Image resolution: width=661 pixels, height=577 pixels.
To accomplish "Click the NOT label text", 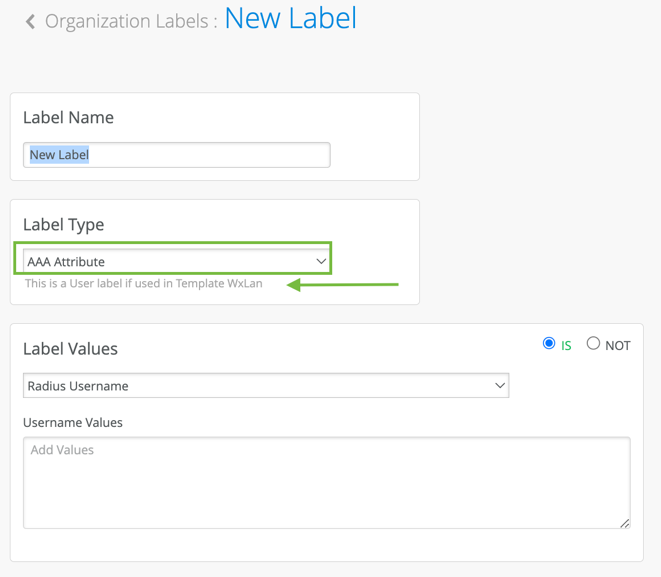I will point(618,345).
